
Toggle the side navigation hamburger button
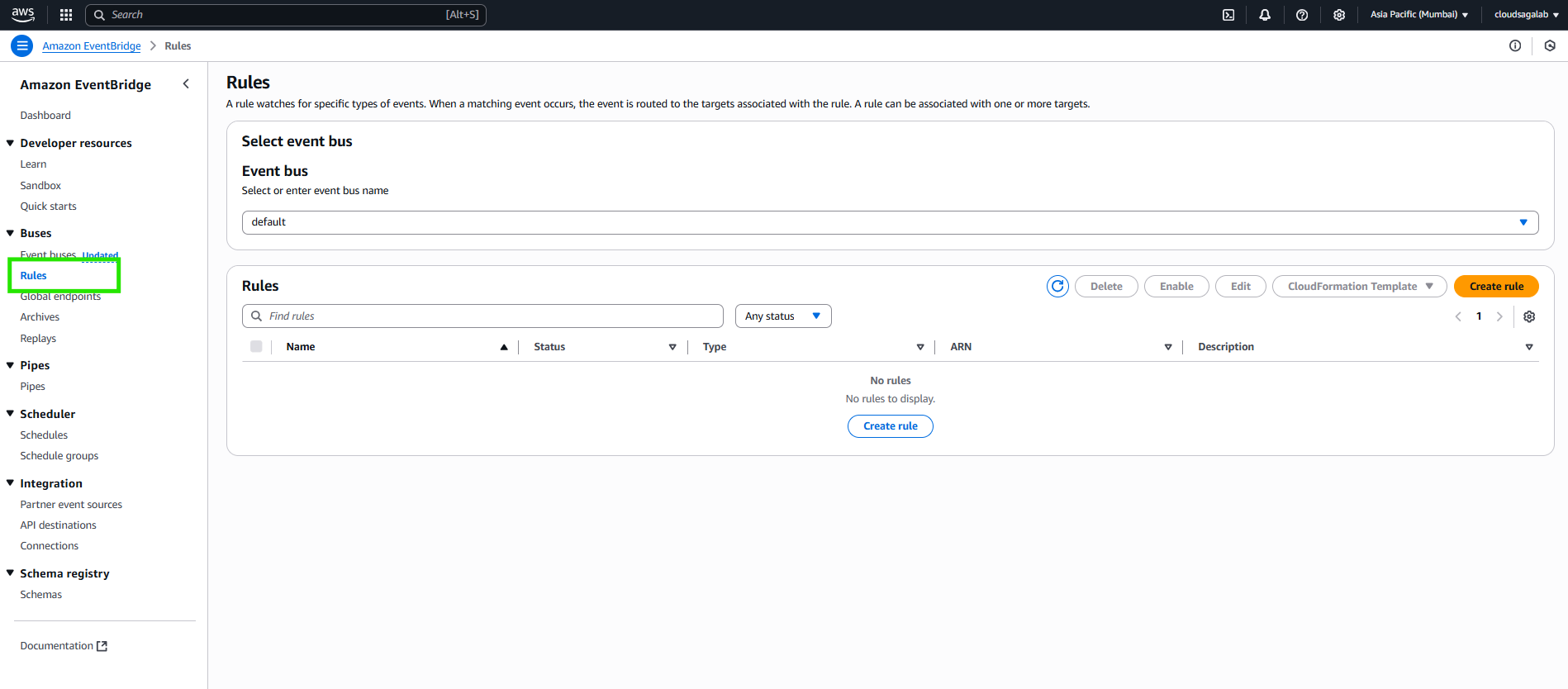coord(22,45)
